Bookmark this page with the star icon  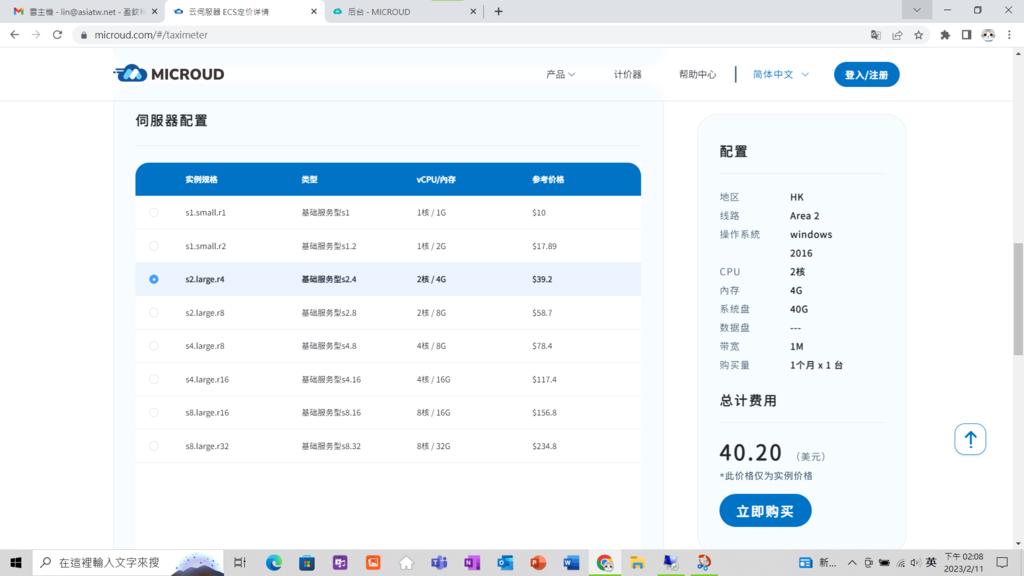click(918, 34)
